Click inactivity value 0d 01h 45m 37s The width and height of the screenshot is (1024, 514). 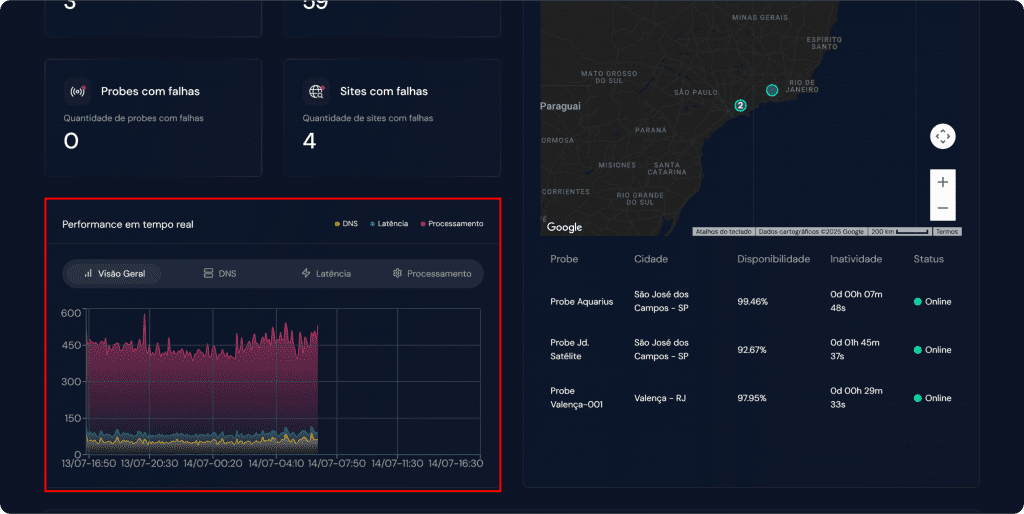point(855,349)
